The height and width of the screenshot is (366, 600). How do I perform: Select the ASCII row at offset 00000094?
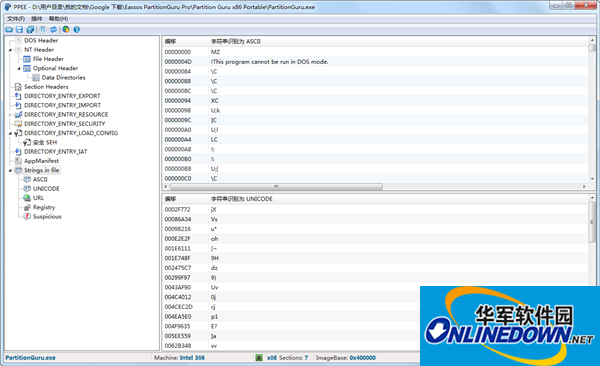pyautogui.click(x=375, y=101)
